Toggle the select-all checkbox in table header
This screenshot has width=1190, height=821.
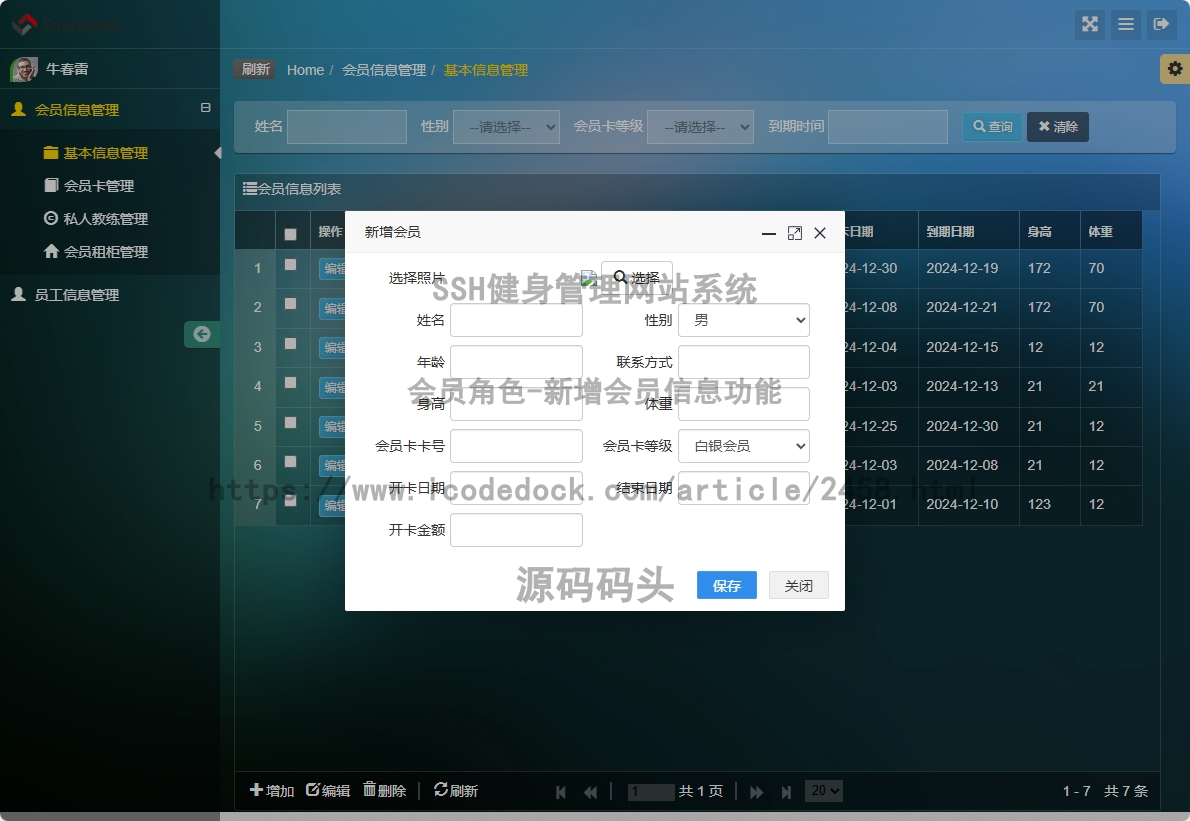point(290,234)
